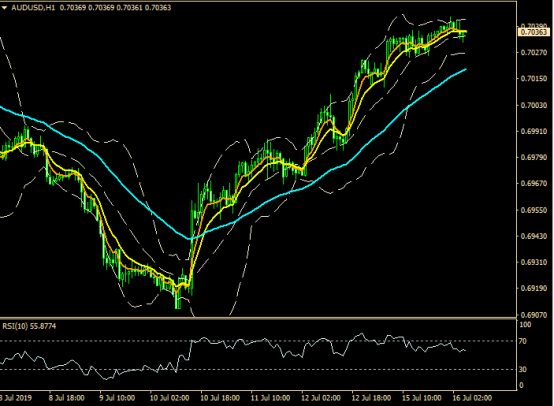
Task: Click the 0.69070 price scale label
Action: point(534,314)
